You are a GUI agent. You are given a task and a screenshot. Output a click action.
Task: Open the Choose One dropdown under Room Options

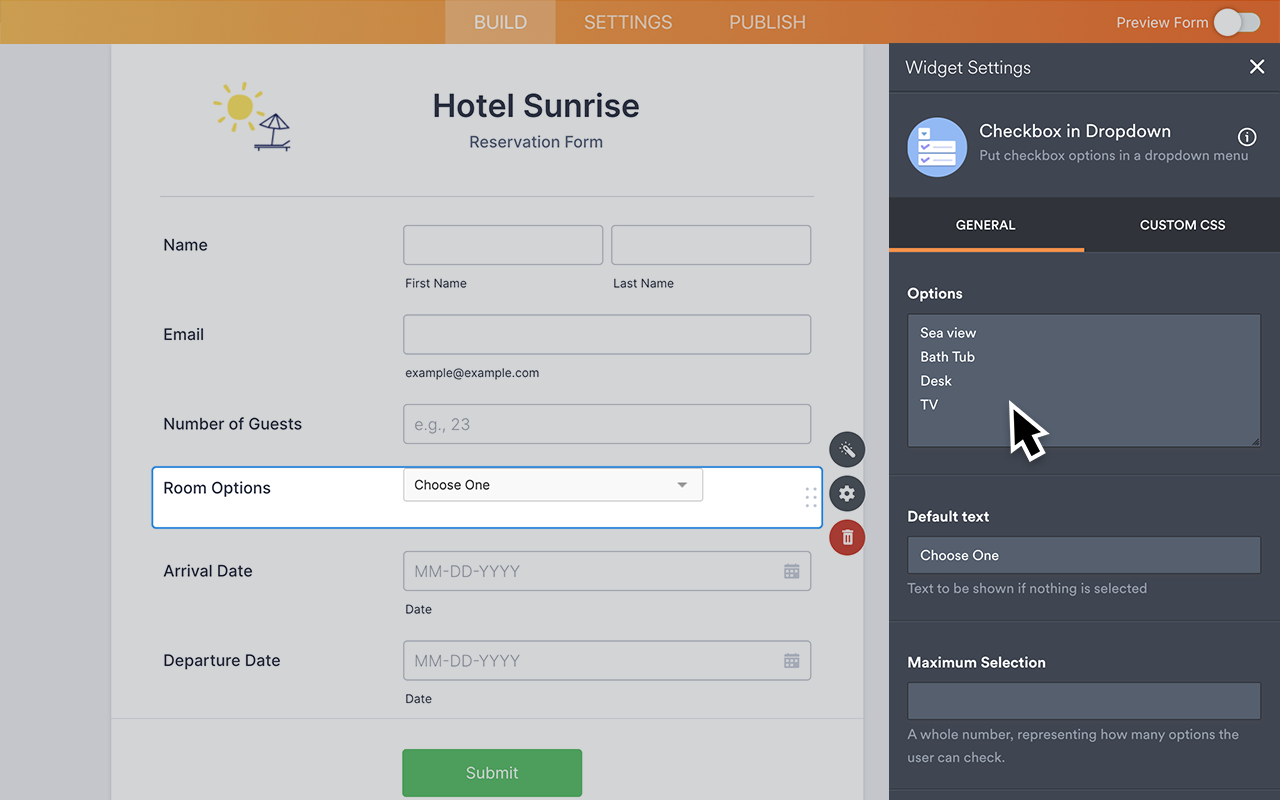point(553,484)
